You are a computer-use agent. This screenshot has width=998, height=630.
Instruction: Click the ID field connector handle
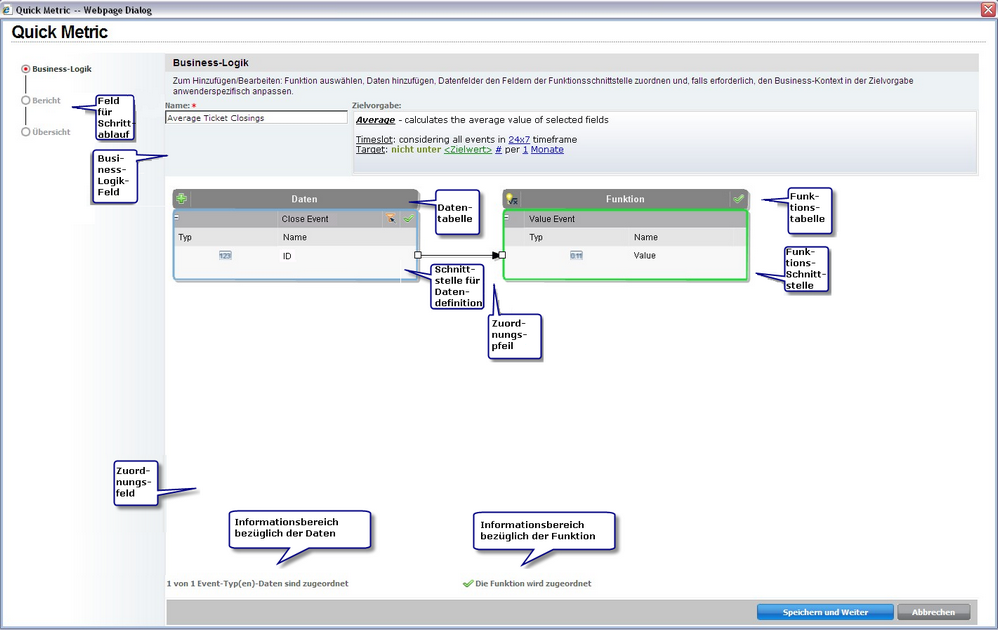coord(418,255)
